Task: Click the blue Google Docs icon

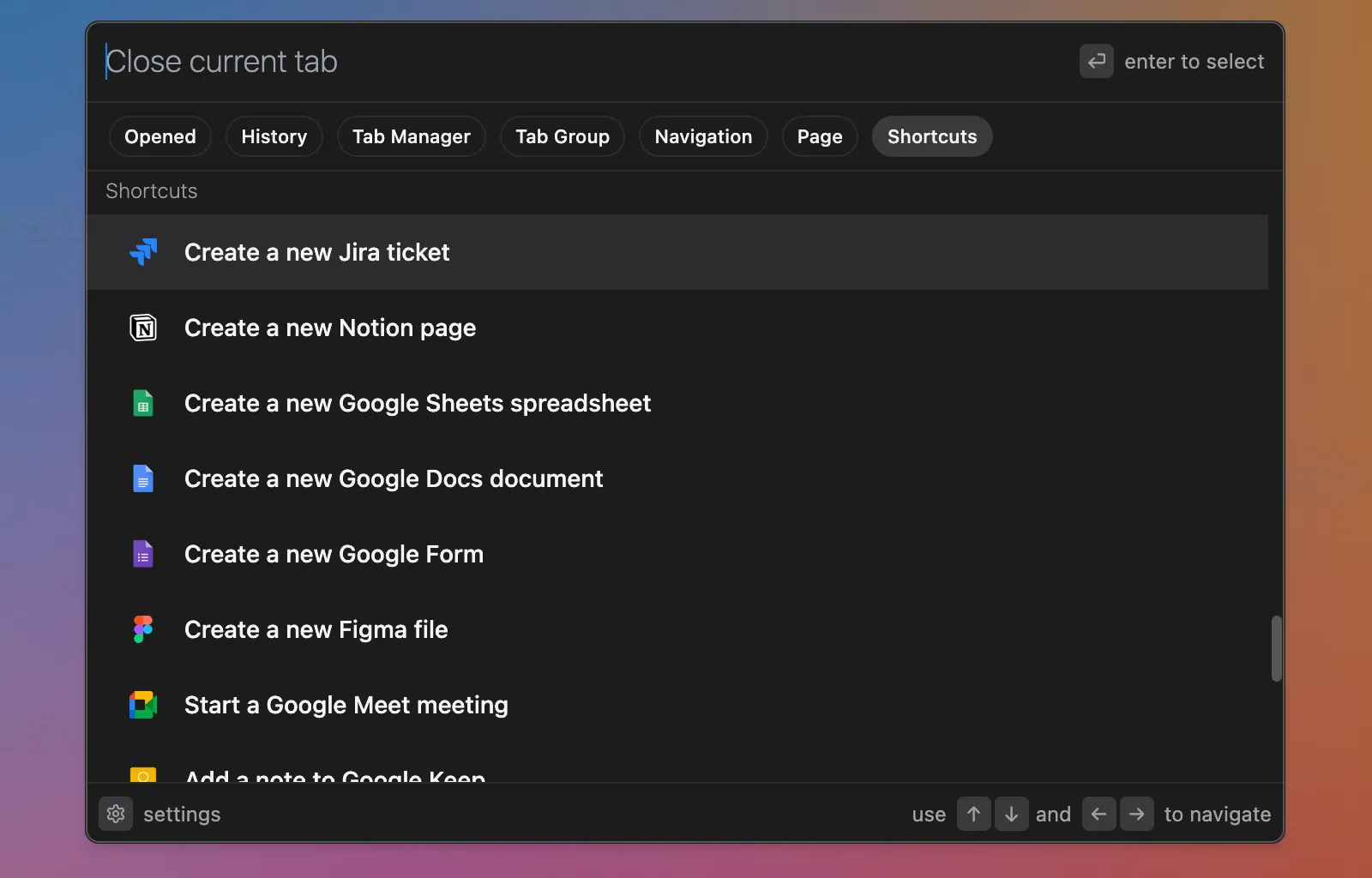Action: [143, 478]
